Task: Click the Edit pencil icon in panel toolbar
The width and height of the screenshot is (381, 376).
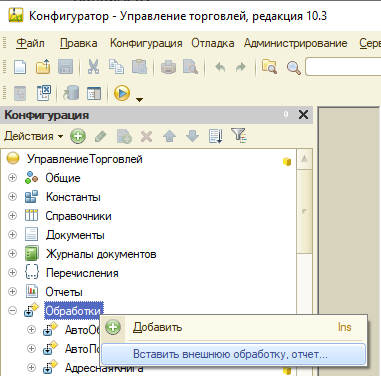Action: [x=101, y=136]
